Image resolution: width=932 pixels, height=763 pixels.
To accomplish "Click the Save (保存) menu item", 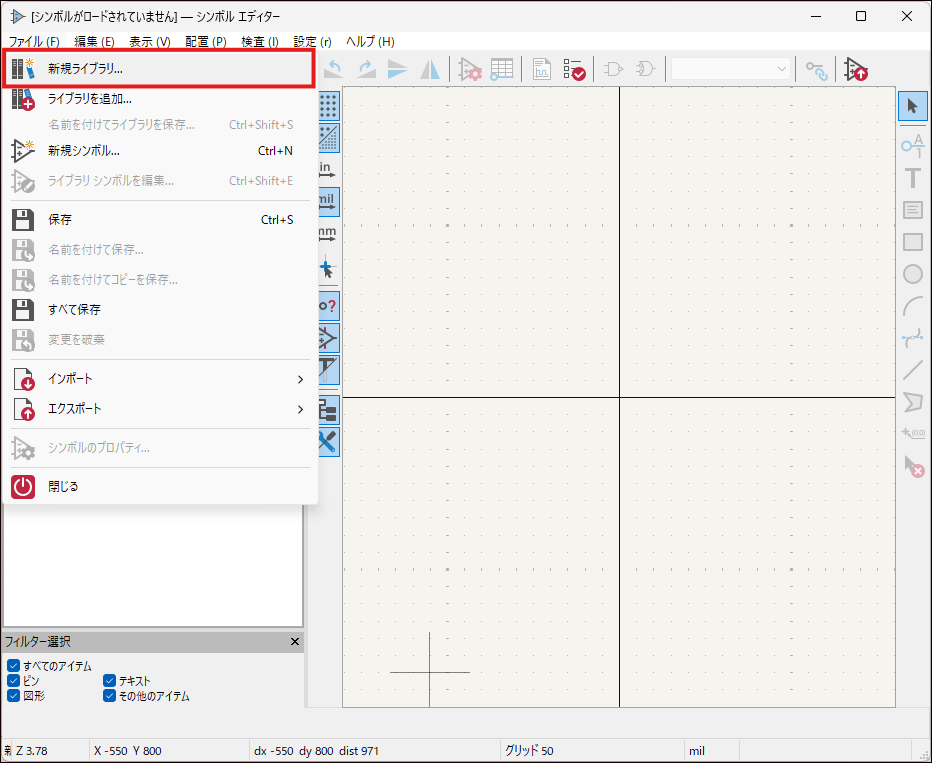I will click(60, 220).
